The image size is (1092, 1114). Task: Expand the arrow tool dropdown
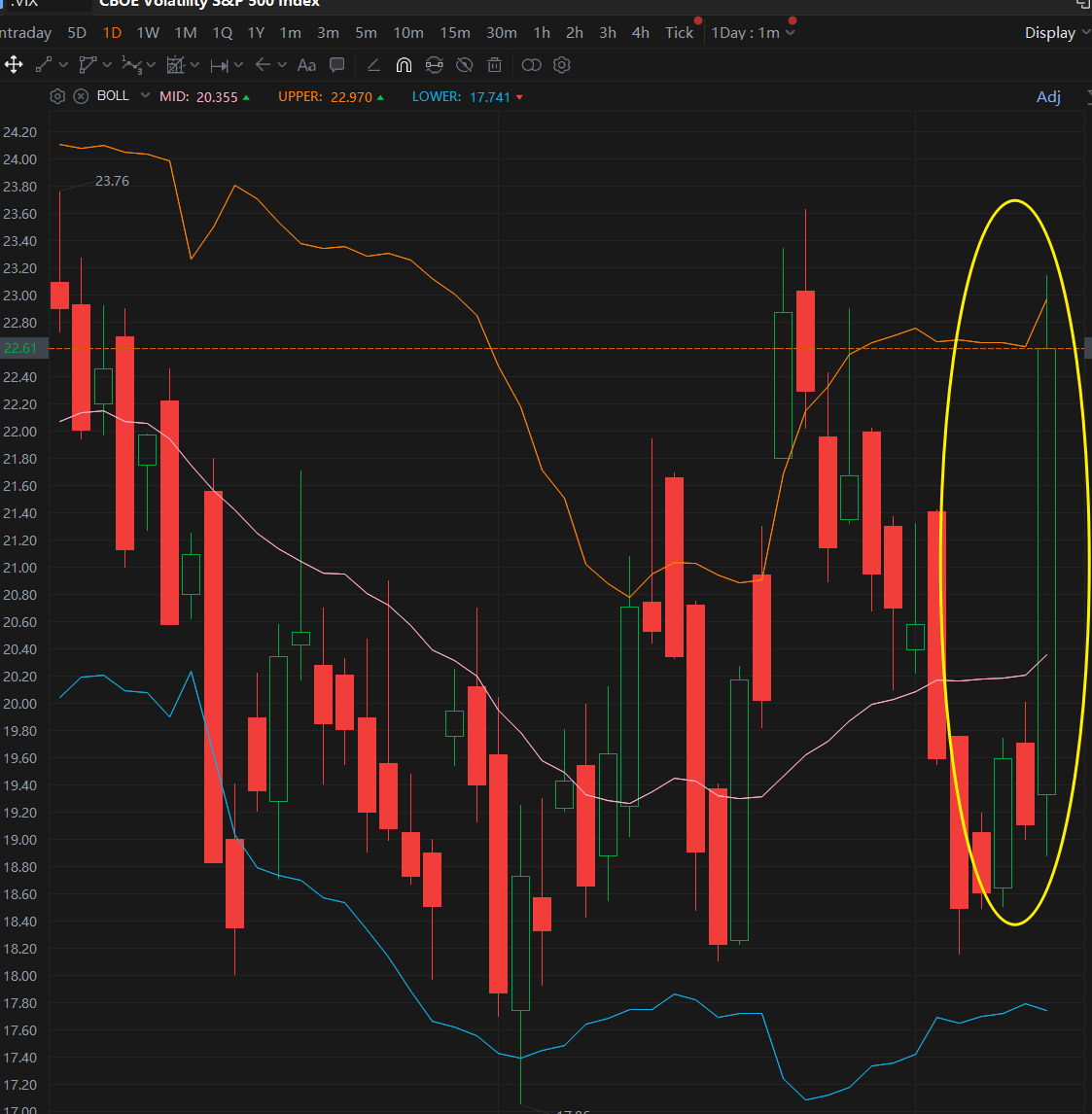(x=282, y=65)
